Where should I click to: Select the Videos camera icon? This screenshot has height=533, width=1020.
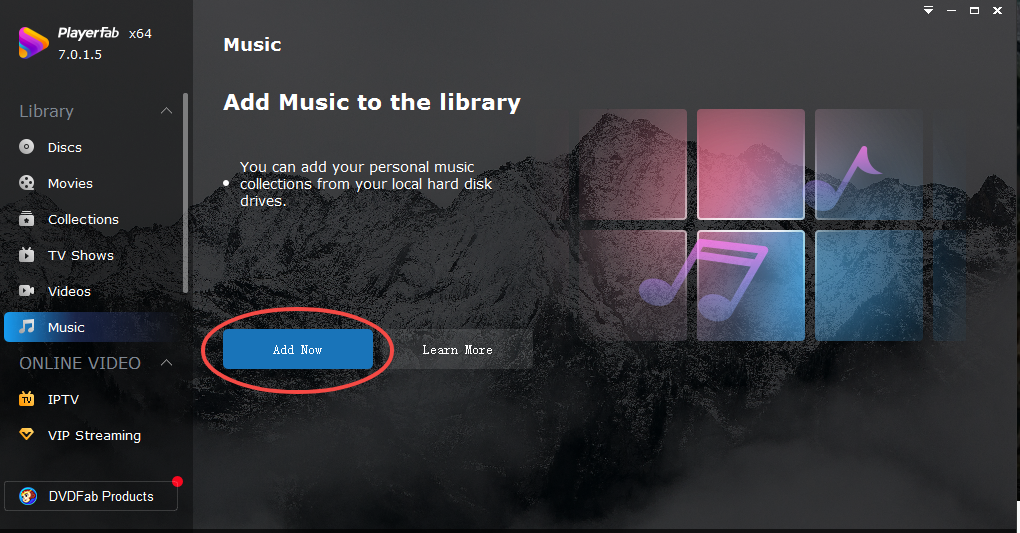point(27,290)
